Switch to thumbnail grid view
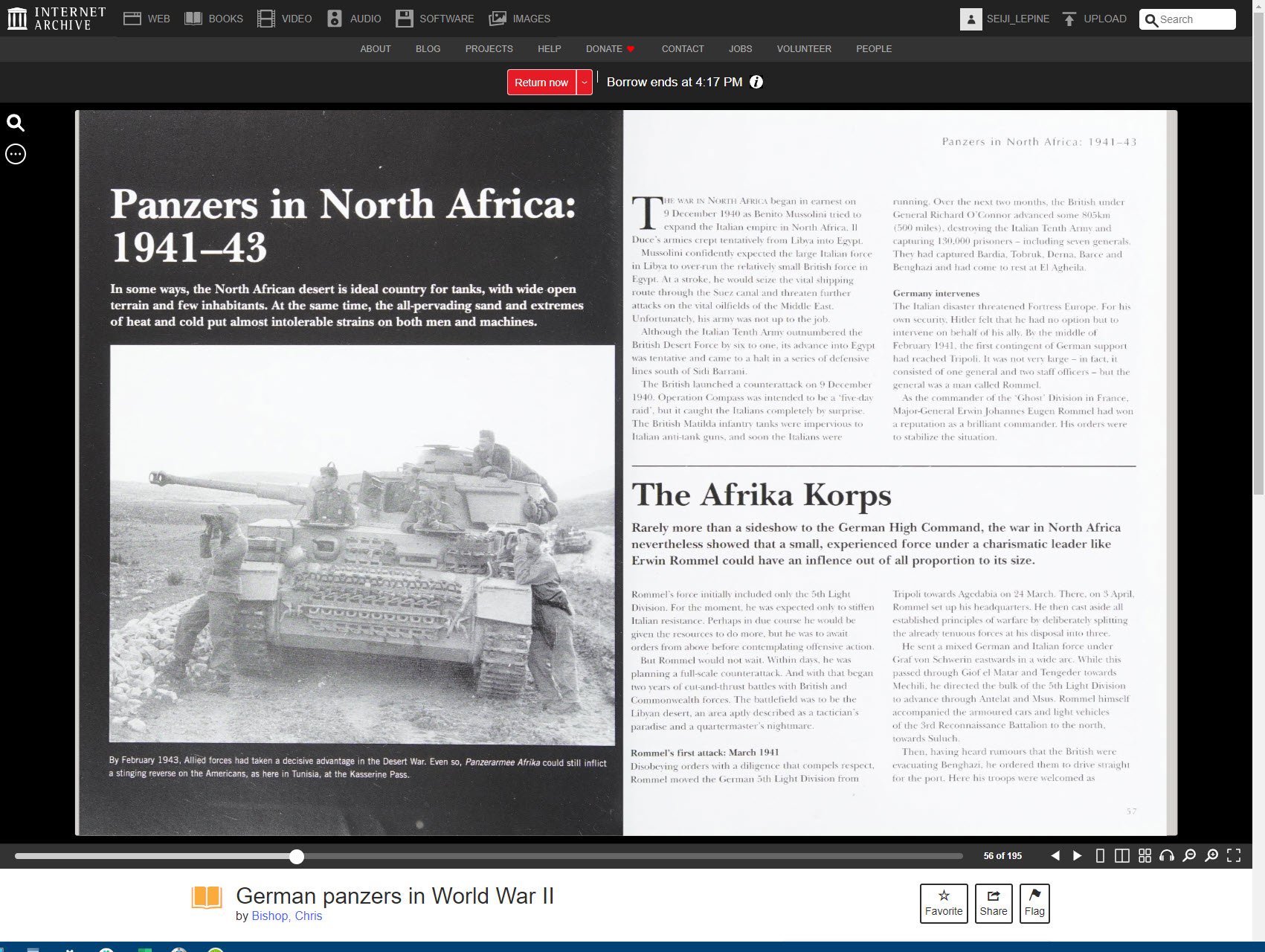1265x952 pixels. tap(1145, 856)
